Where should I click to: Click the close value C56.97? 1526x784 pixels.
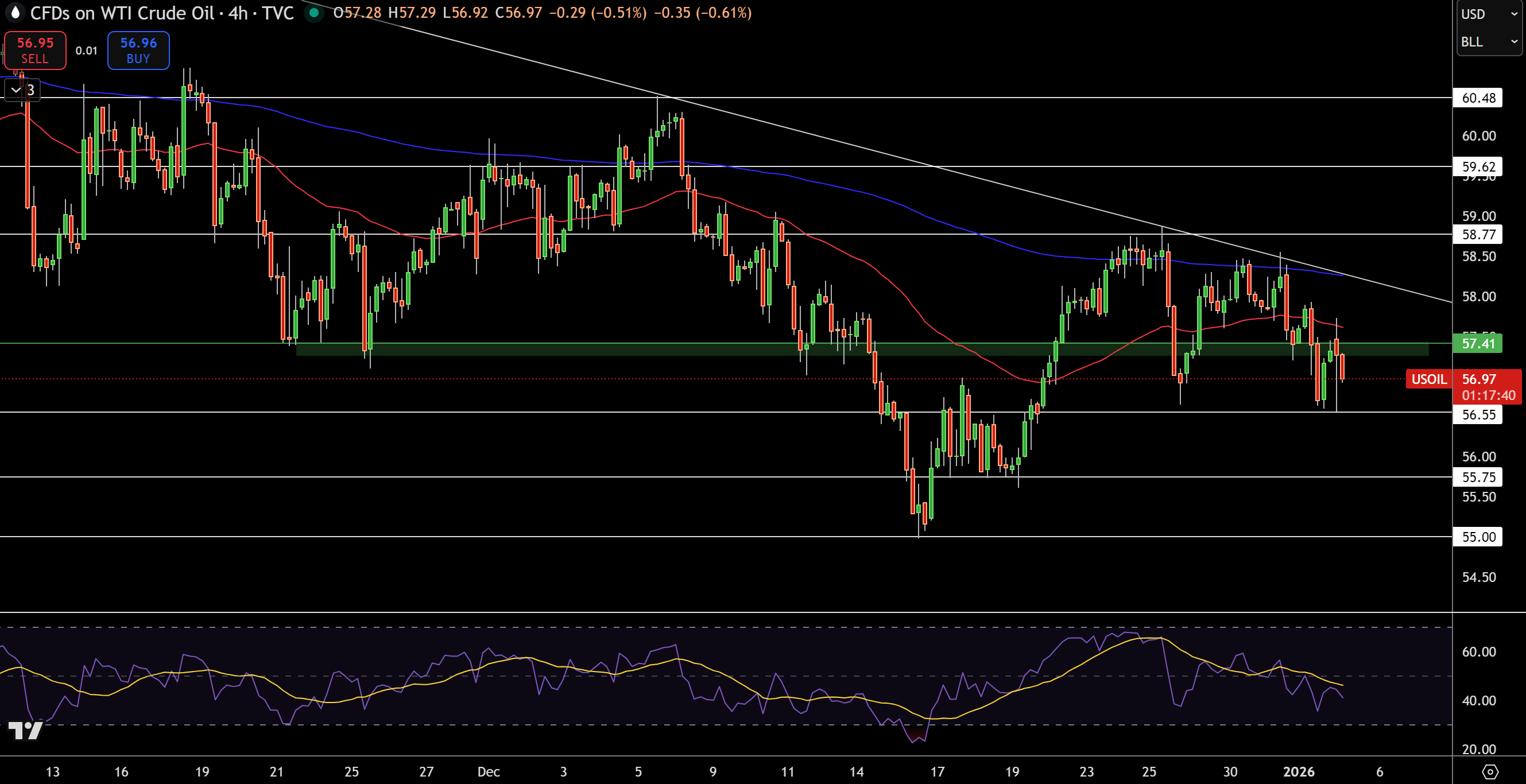click(x=518, y=13)
